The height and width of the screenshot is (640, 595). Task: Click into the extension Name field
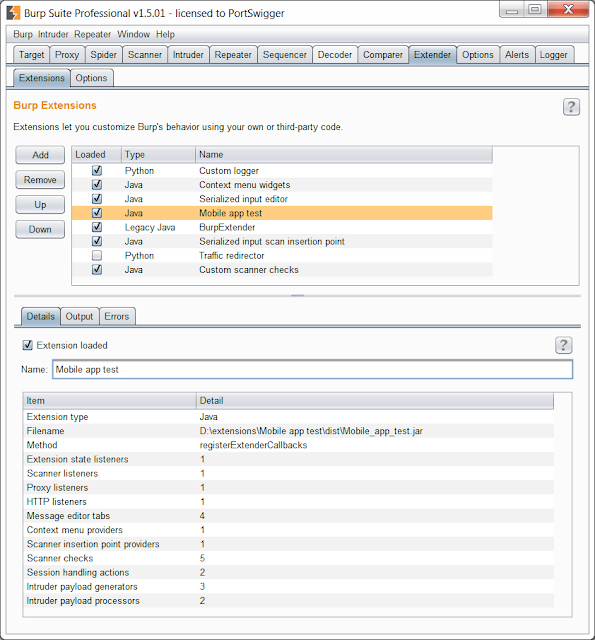click(313, 369)
